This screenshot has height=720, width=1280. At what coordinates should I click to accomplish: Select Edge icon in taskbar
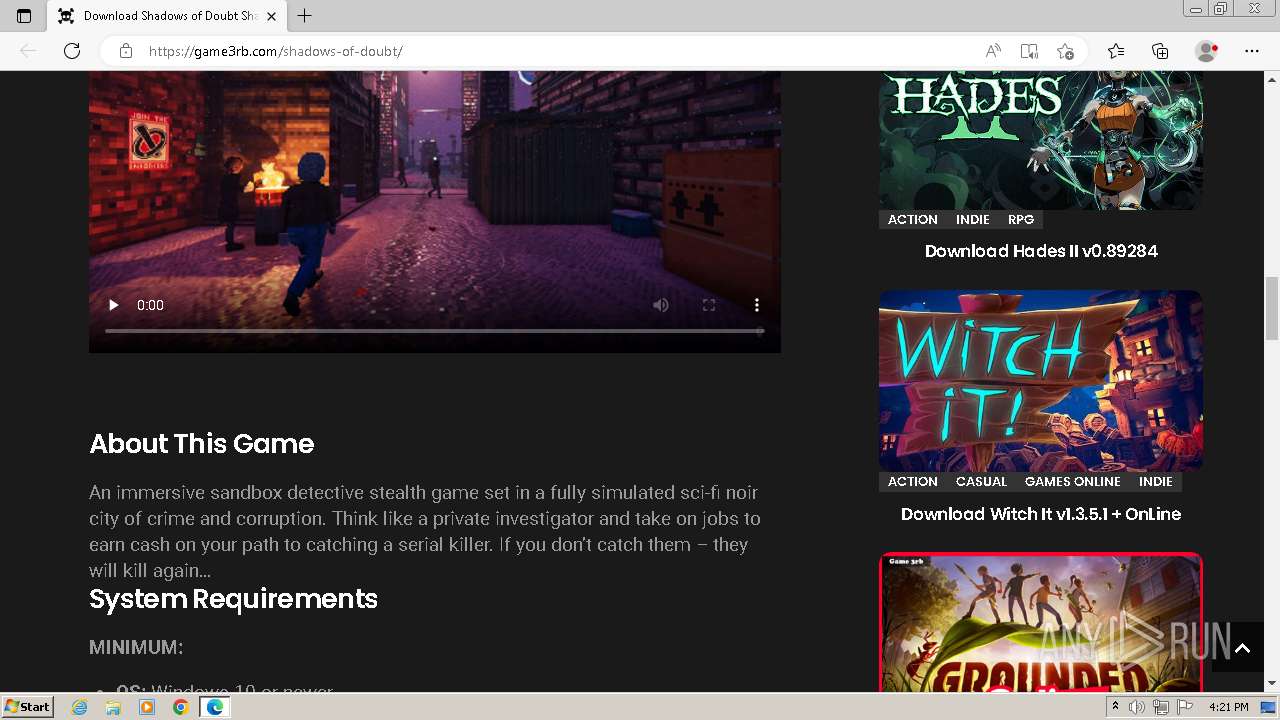coord(214,707)
